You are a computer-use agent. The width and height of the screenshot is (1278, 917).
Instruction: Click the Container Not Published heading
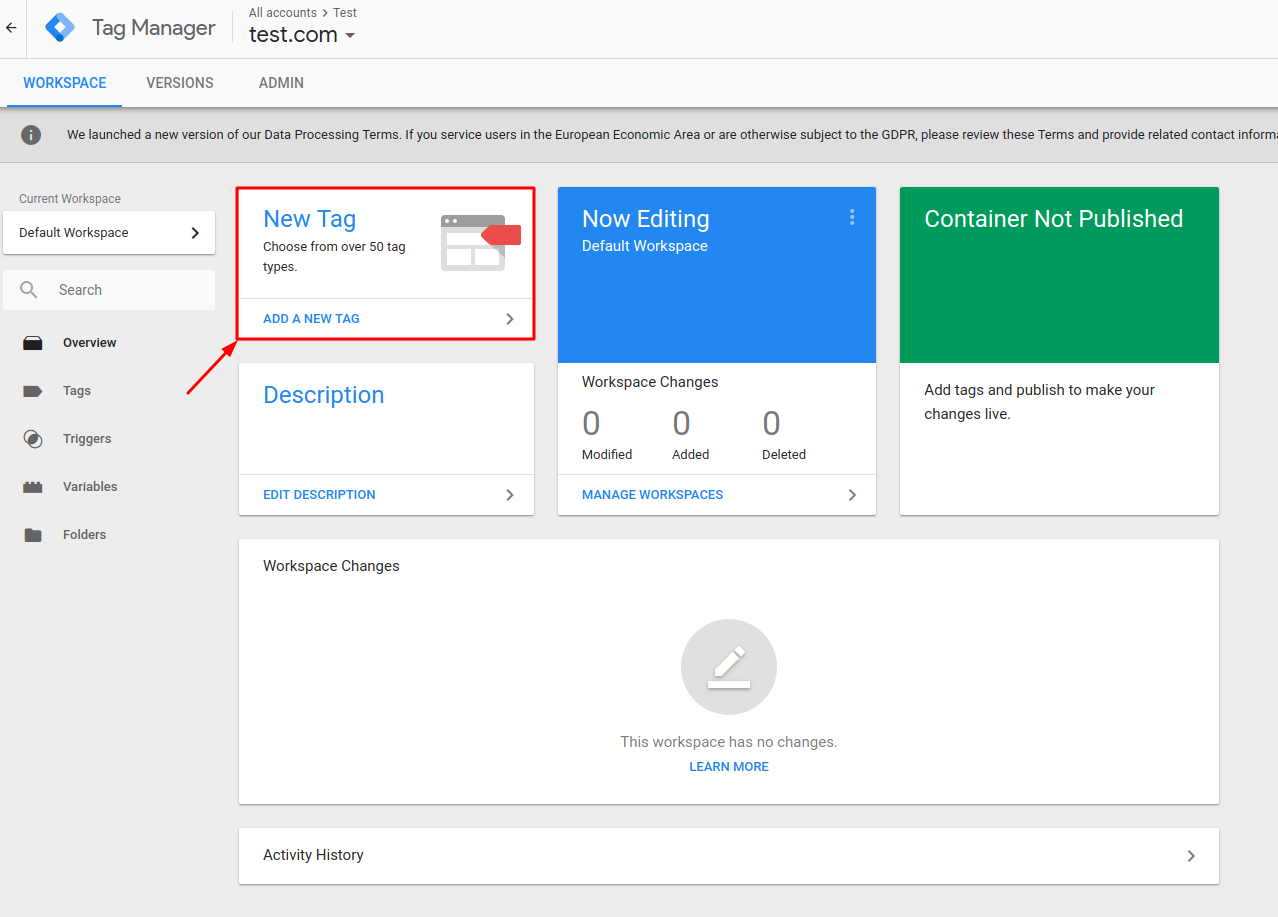pyautogui.click(x=1053, y=219)
